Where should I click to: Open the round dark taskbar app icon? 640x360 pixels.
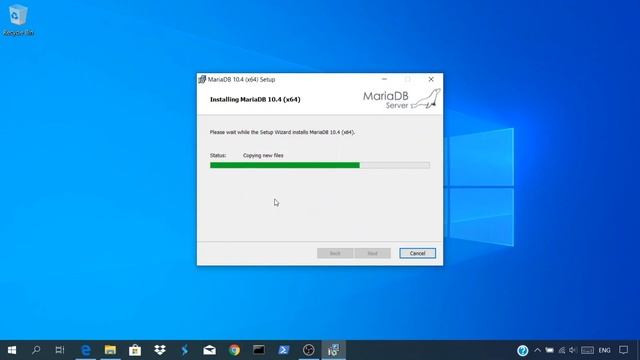point(309,350)
